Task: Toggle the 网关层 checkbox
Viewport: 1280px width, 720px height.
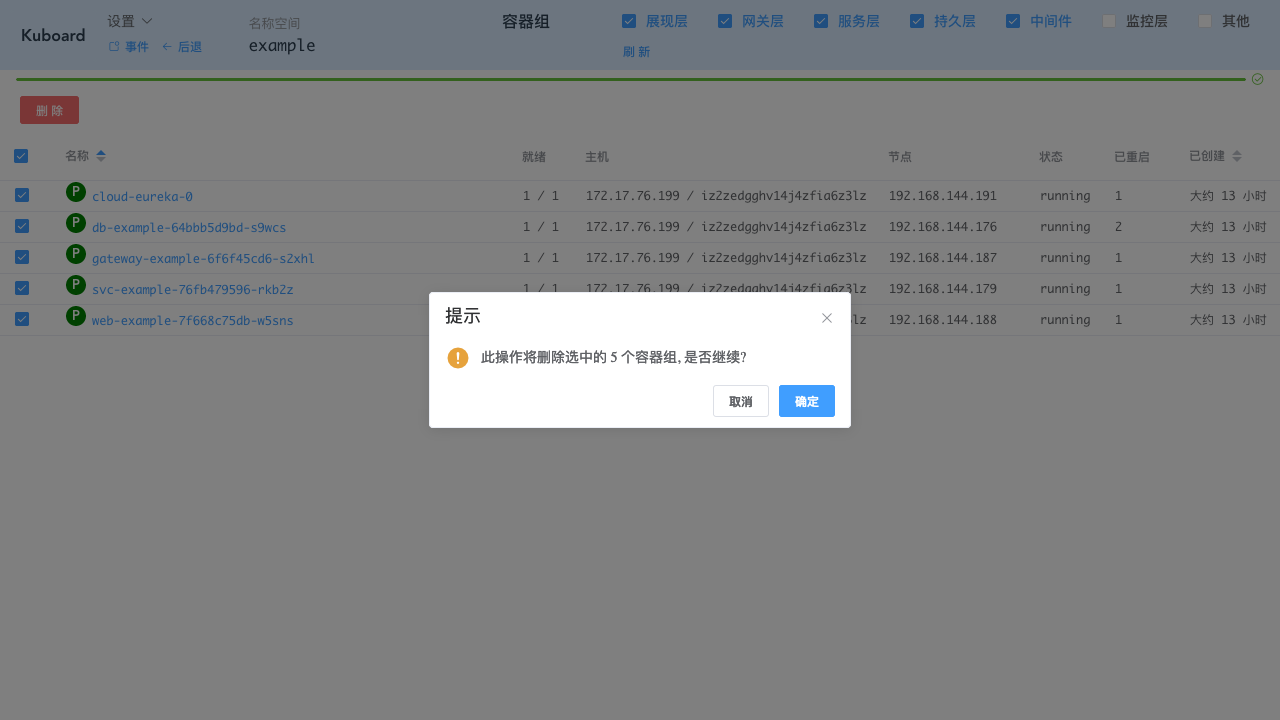Action: [x=725, y=21]
